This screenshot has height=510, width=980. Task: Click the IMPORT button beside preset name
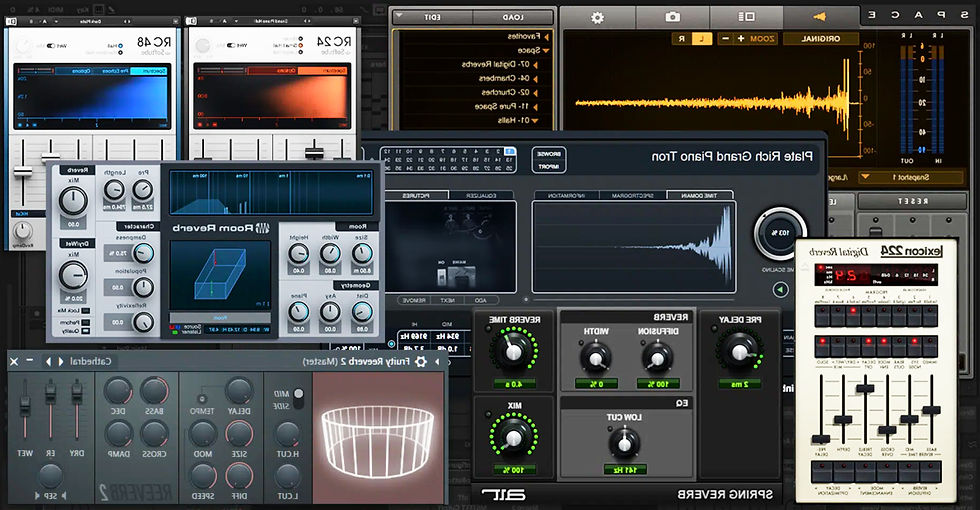549,167
